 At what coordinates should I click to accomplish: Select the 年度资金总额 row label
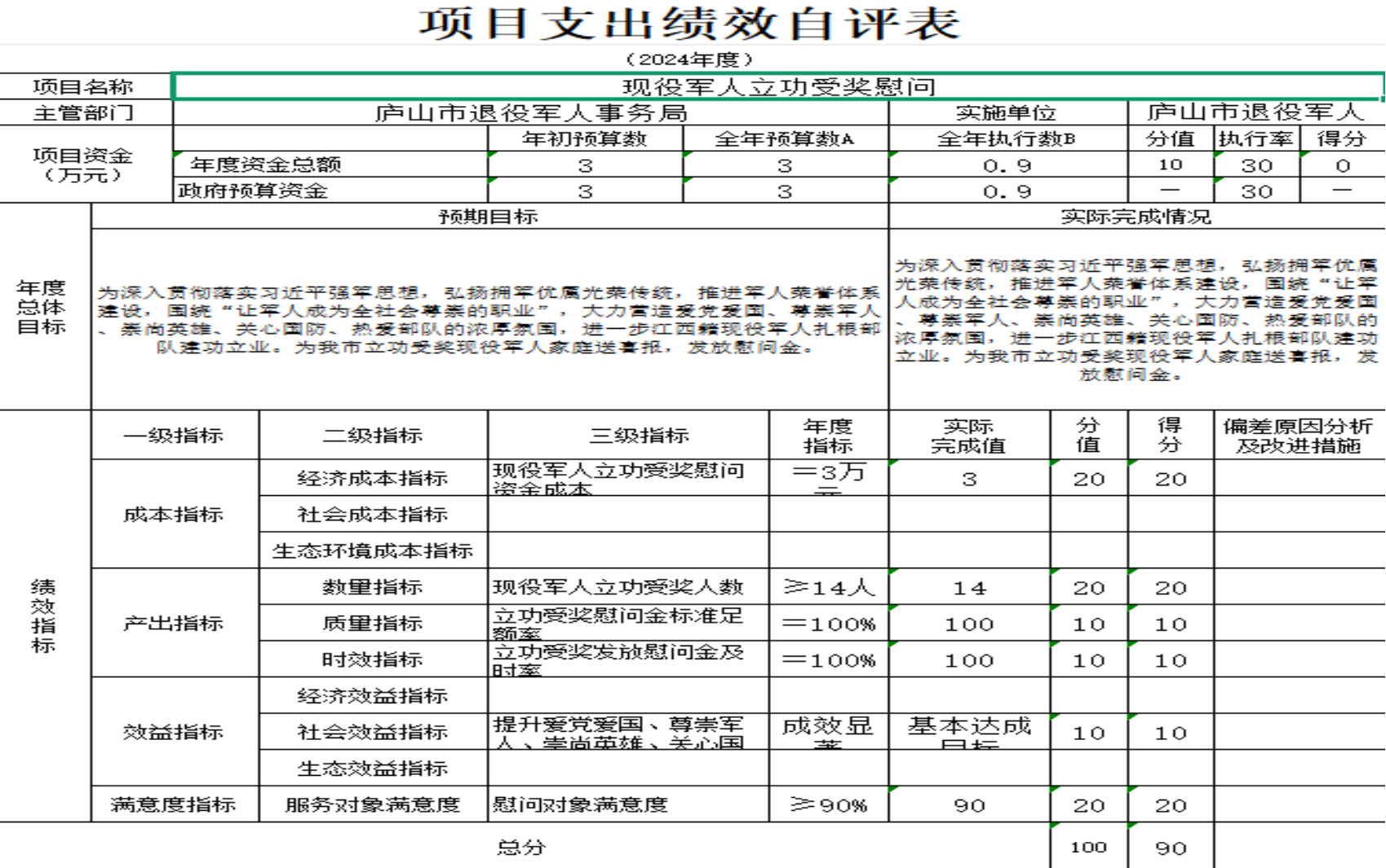pyautogui.click(x=266, y=165)
